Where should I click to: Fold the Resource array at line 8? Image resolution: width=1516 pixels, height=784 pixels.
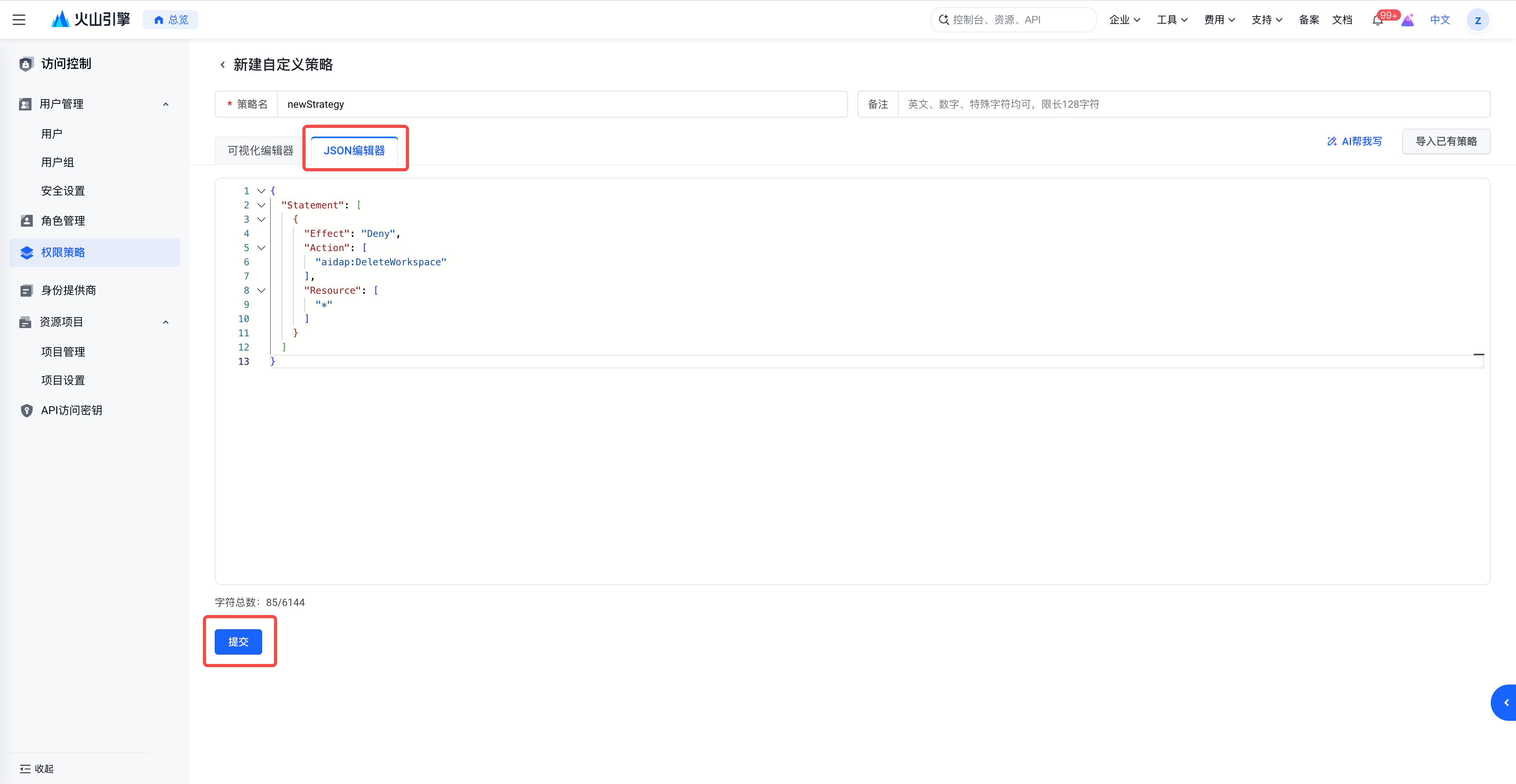coord(261,290)
